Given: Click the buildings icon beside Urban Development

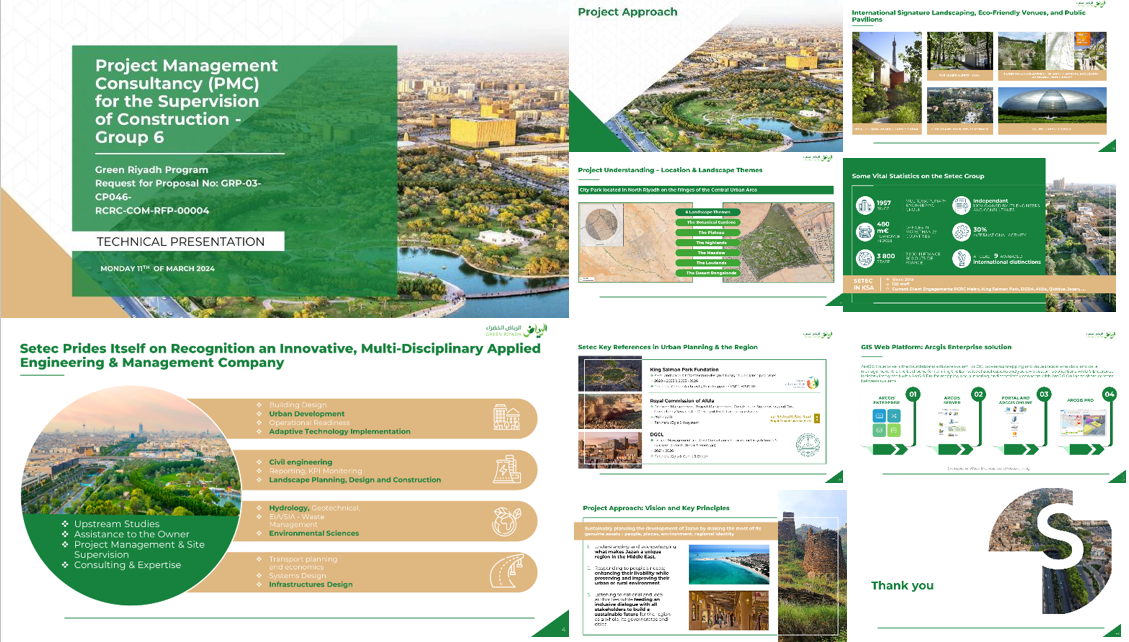Looking at the screenshot, I should click(506, 417).
